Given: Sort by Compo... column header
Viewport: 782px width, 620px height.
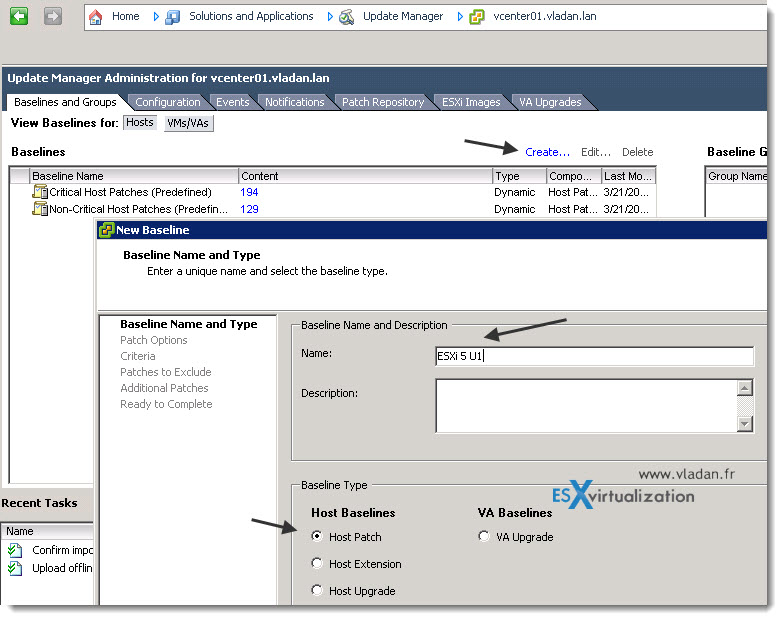Looking at the screenshot, I should (x=574, y=176).
